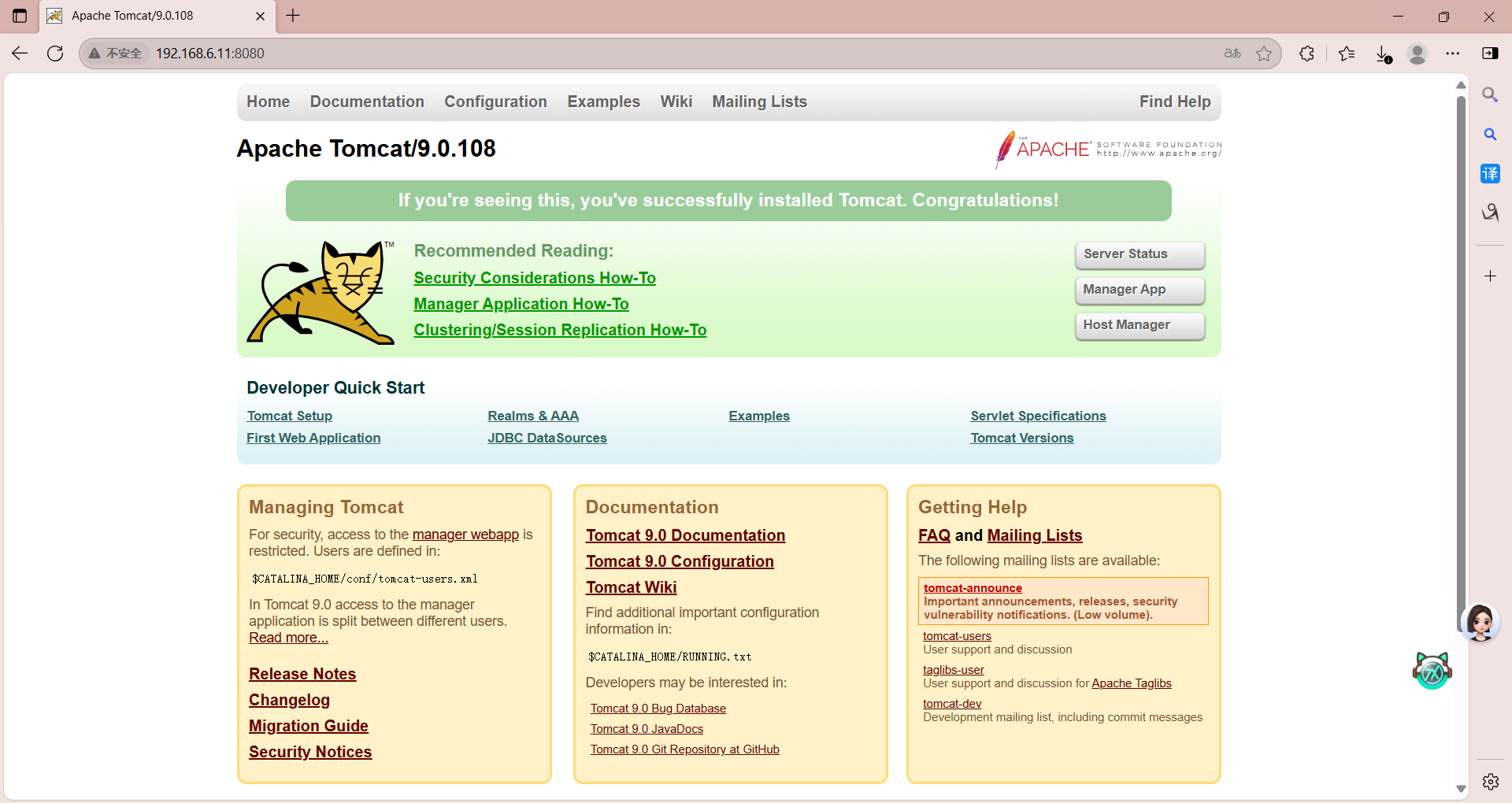Open the Security Notices link
1512x803 pixels.
[x=310, y=752]
